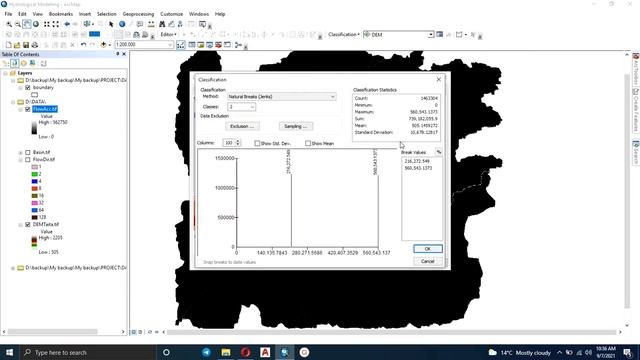Open a map document folder icon

[x=17, y=44]
